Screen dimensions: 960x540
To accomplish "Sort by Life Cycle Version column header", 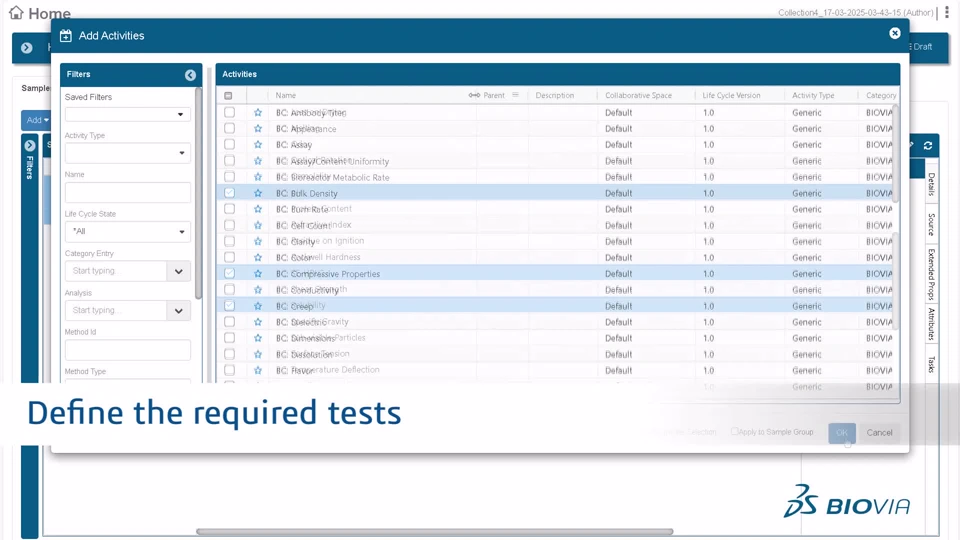I will (x=731, y=96).
